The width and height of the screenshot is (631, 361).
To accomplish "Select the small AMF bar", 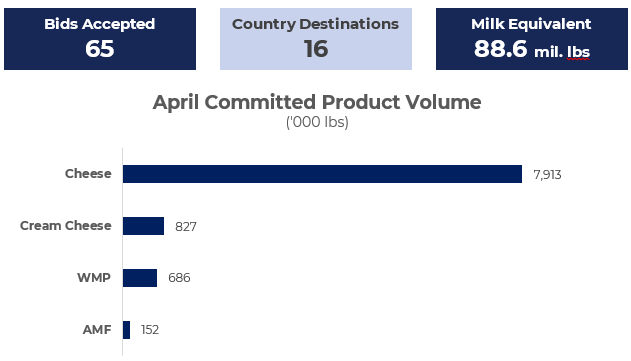I will pyautogui.click(x=126, y=330).
